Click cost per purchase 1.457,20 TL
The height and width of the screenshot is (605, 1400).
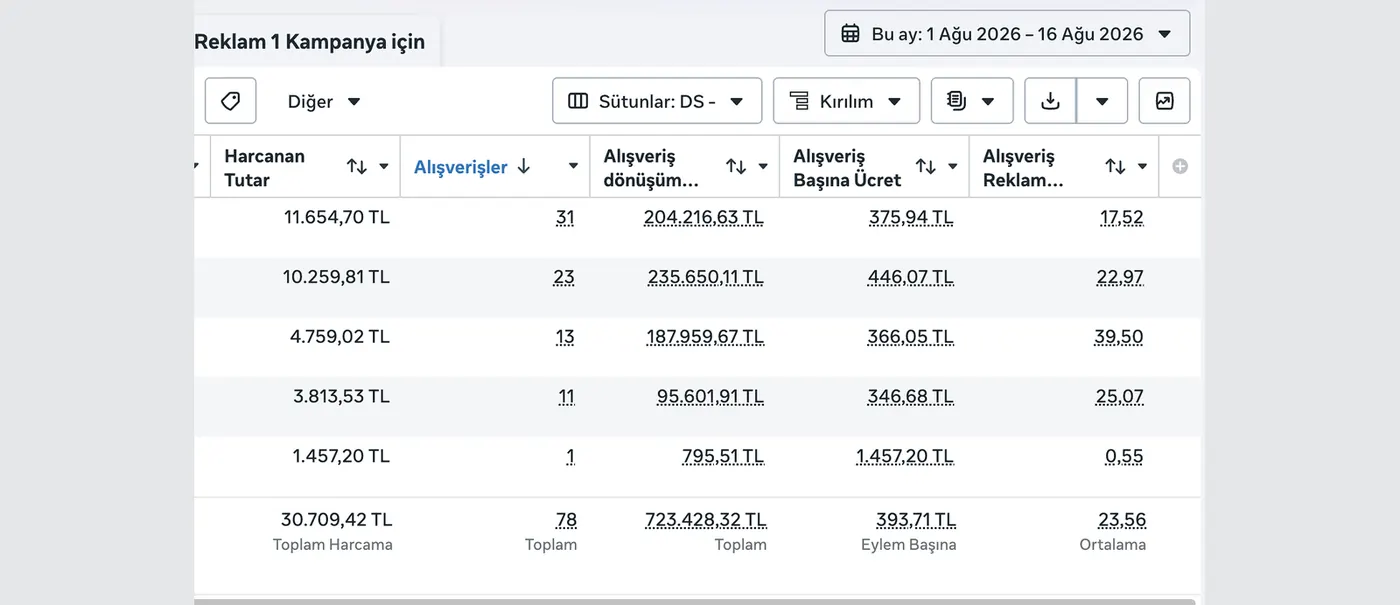pos(905,457)
